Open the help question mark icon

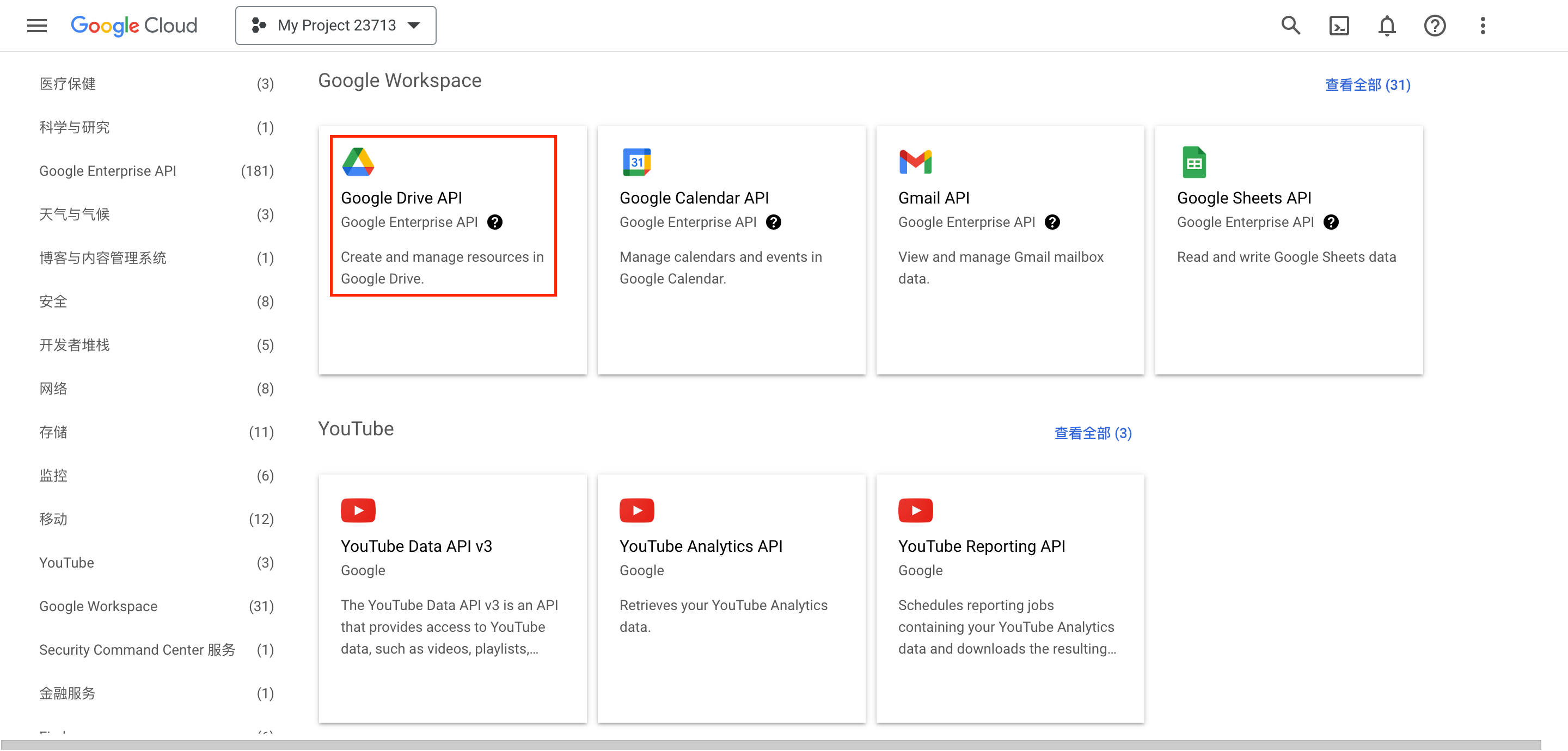click(1435, 26)
